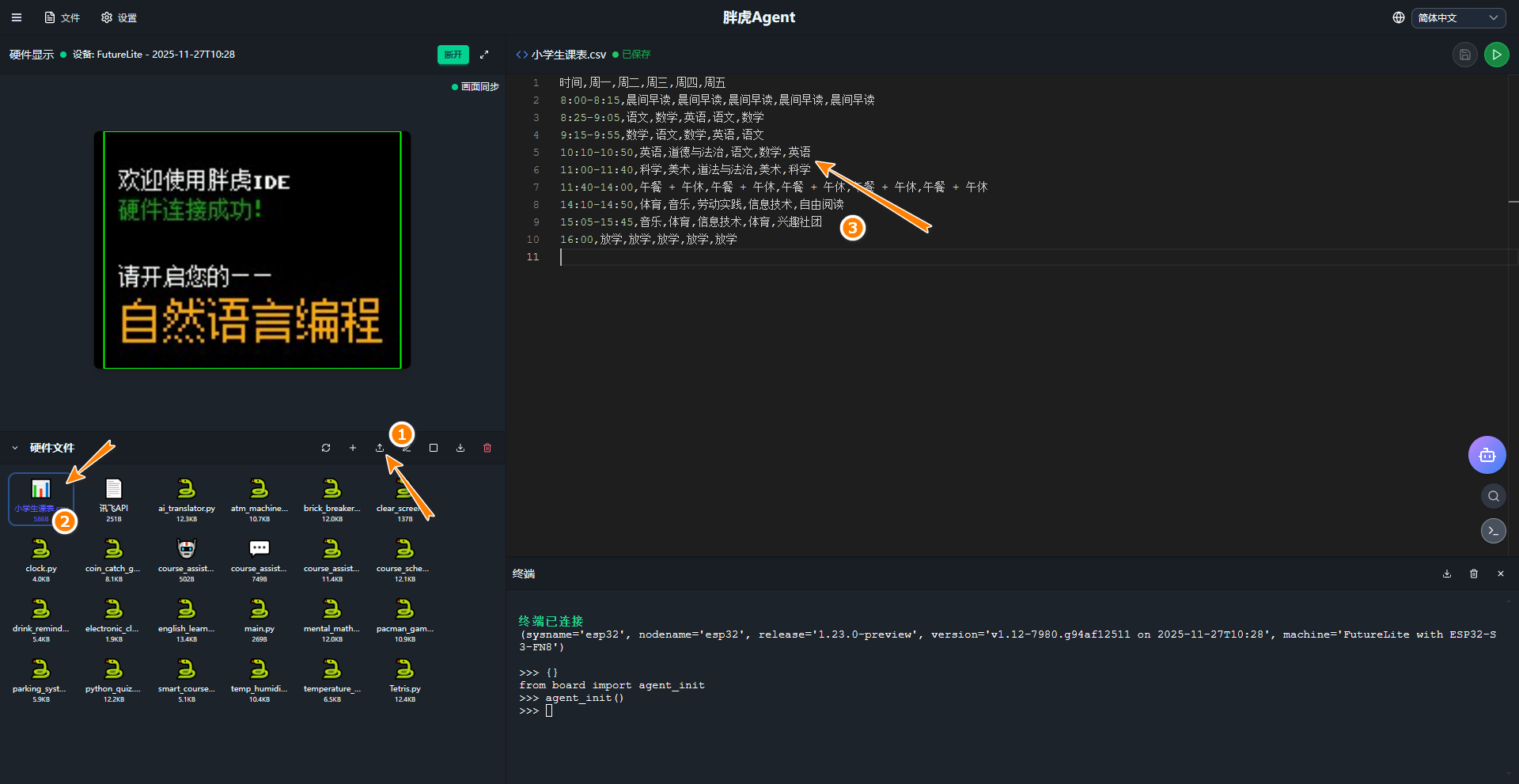The height and width of the screenshot is (784, 1519).
Task: Open the 简体中文 language dropdown
Action: click(x=1458, y=17)
